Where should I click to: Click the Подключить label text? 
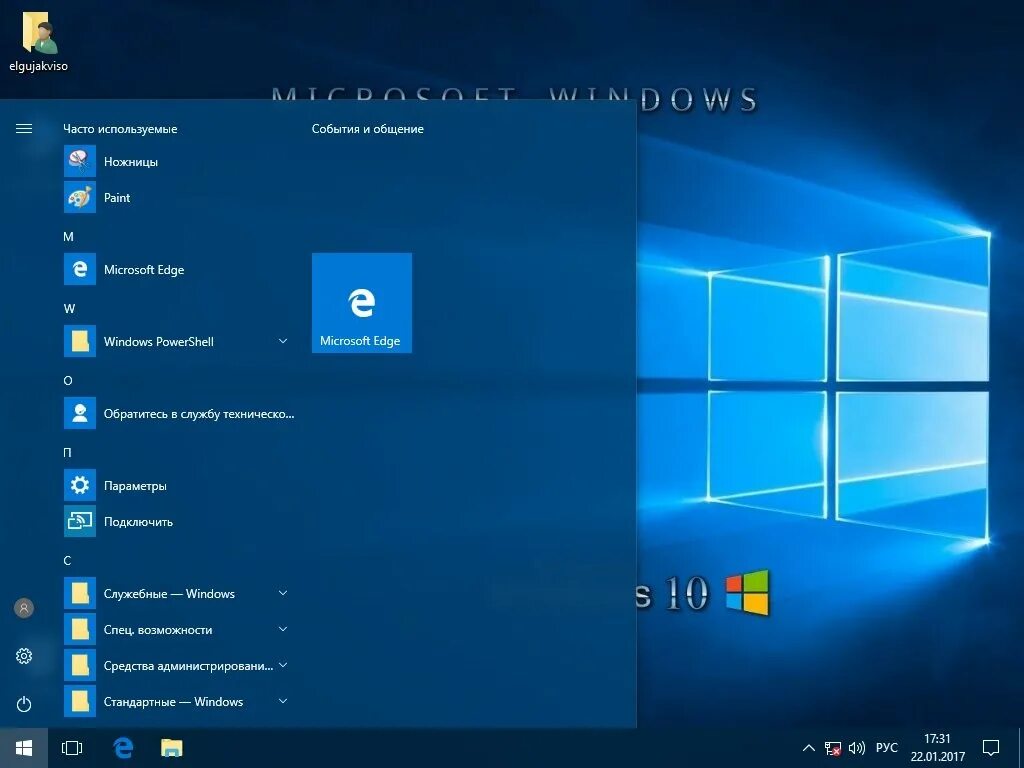138,521
